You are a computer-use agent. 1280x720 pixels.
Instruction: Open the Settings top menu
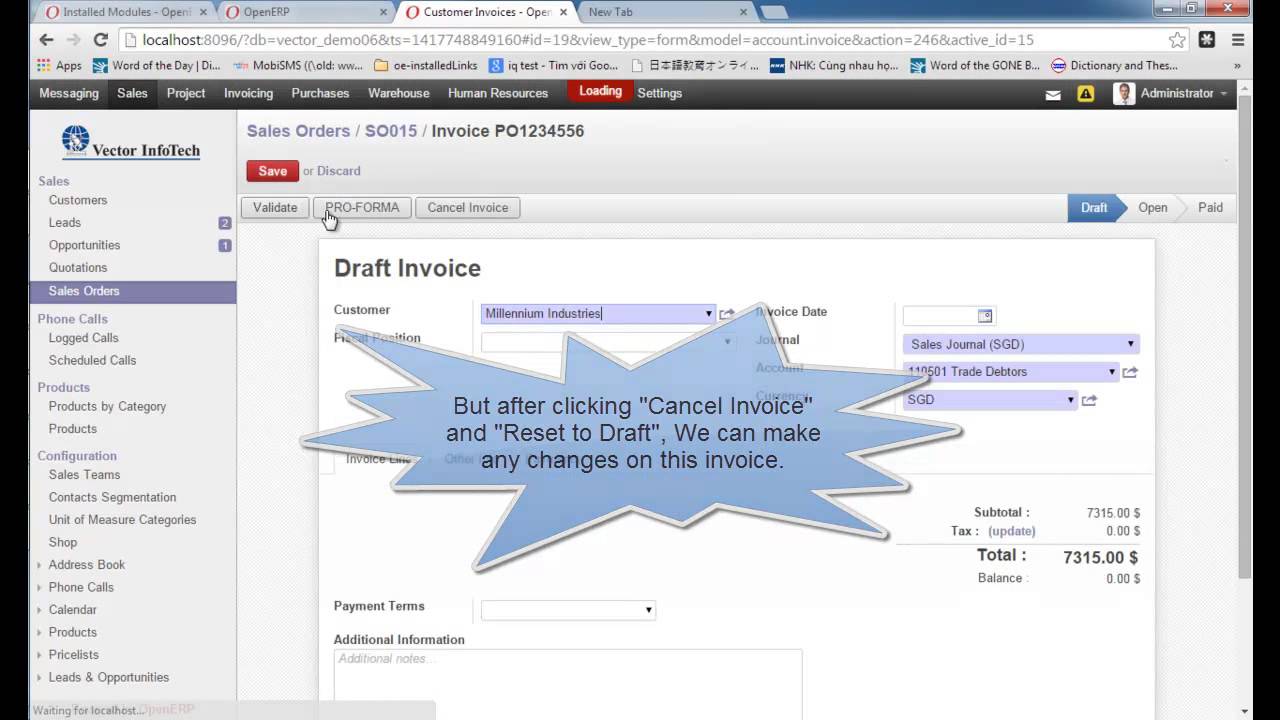coord(660,93)
